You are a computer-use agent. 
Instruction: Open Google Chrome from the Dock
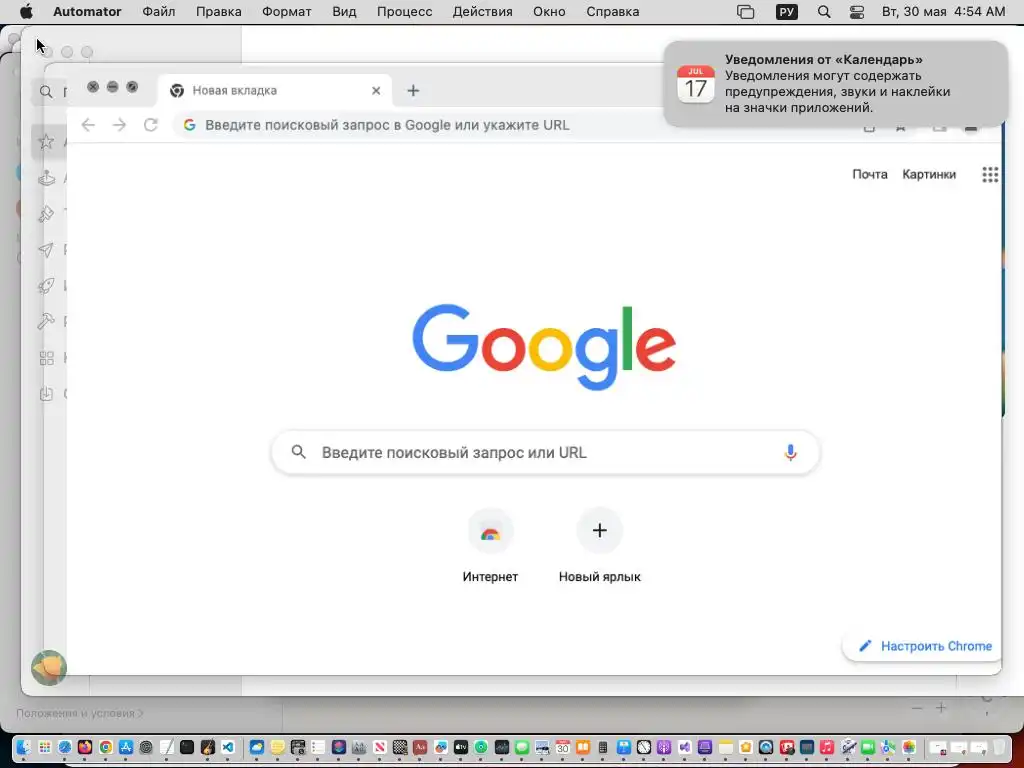106,747
